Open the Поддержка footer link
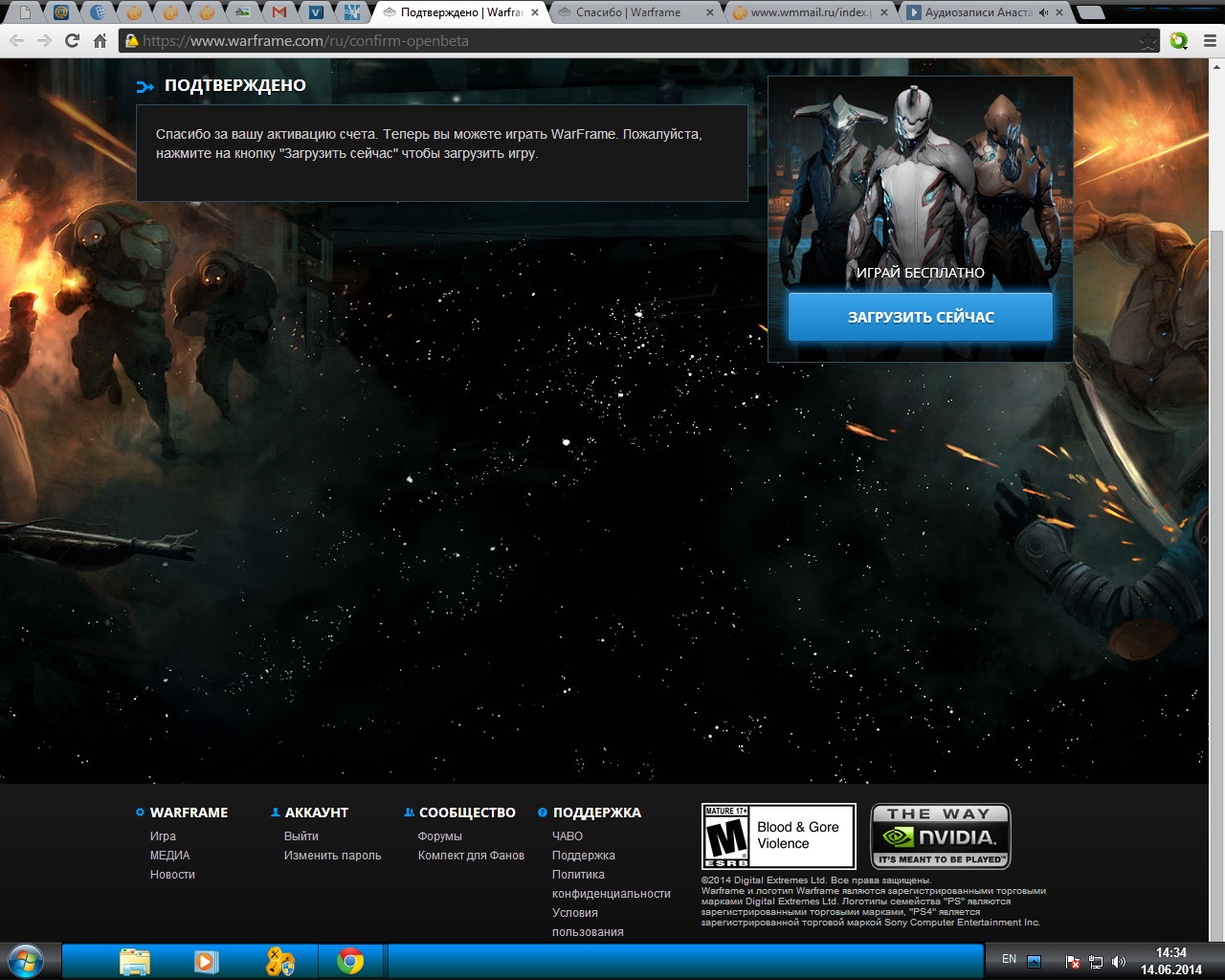1225x980 pixels. [583, 856]
